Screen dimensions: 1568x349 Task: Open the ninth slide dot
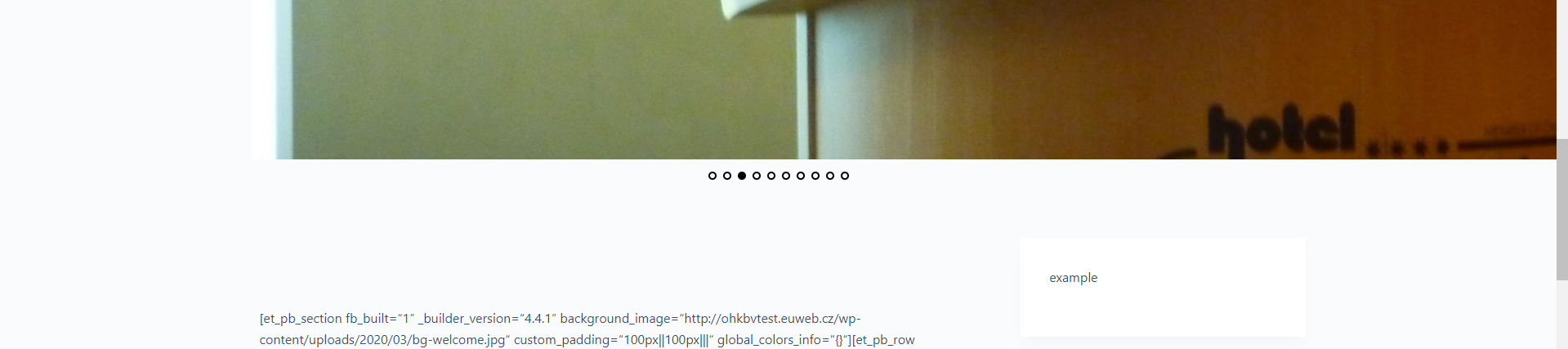tap(830, 176)
